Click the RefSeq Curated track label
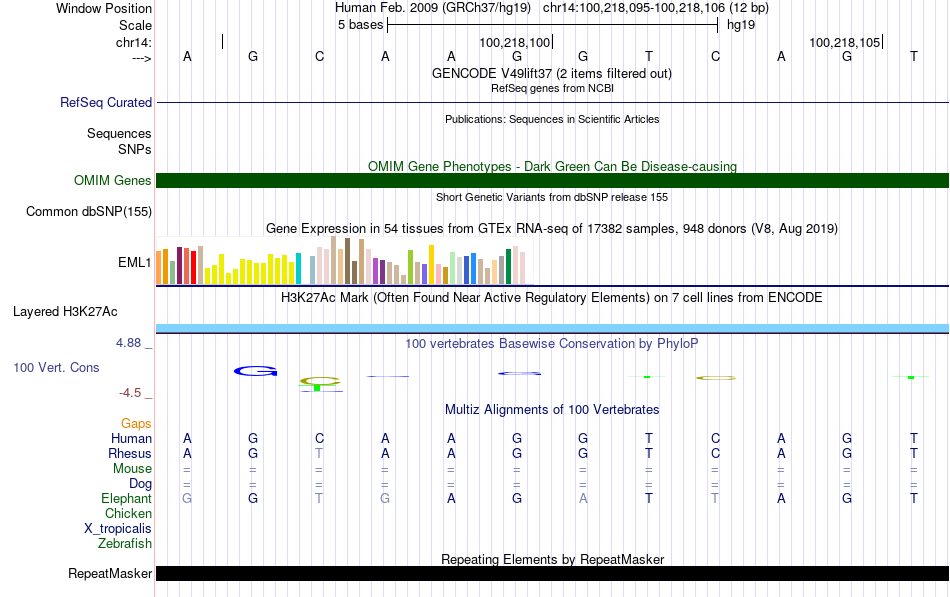The width and height of the screenshot is (950, 597). pos(105,102)
